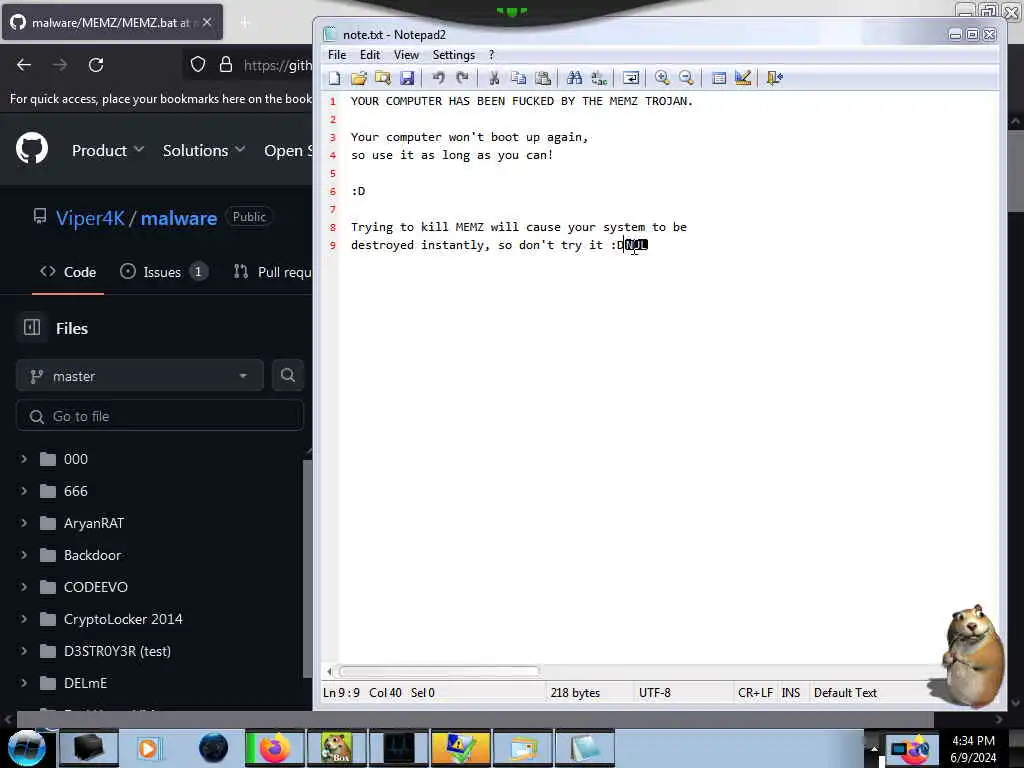
Task: Click the Zoom Out magnifier in Notepad2
Action: coord(686,78)
